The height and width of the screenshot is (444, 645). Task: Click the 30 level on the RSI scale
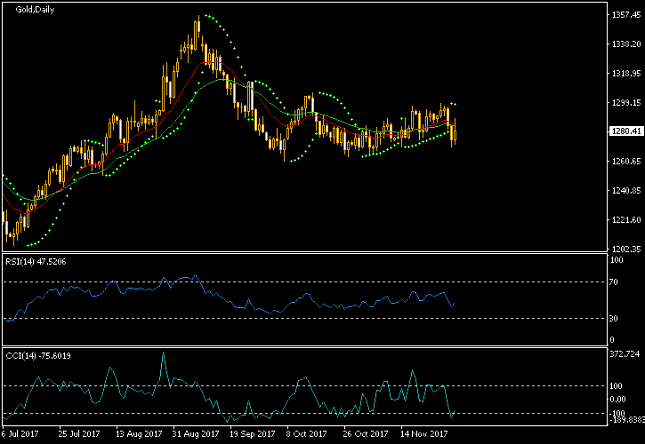coord(613,318)
